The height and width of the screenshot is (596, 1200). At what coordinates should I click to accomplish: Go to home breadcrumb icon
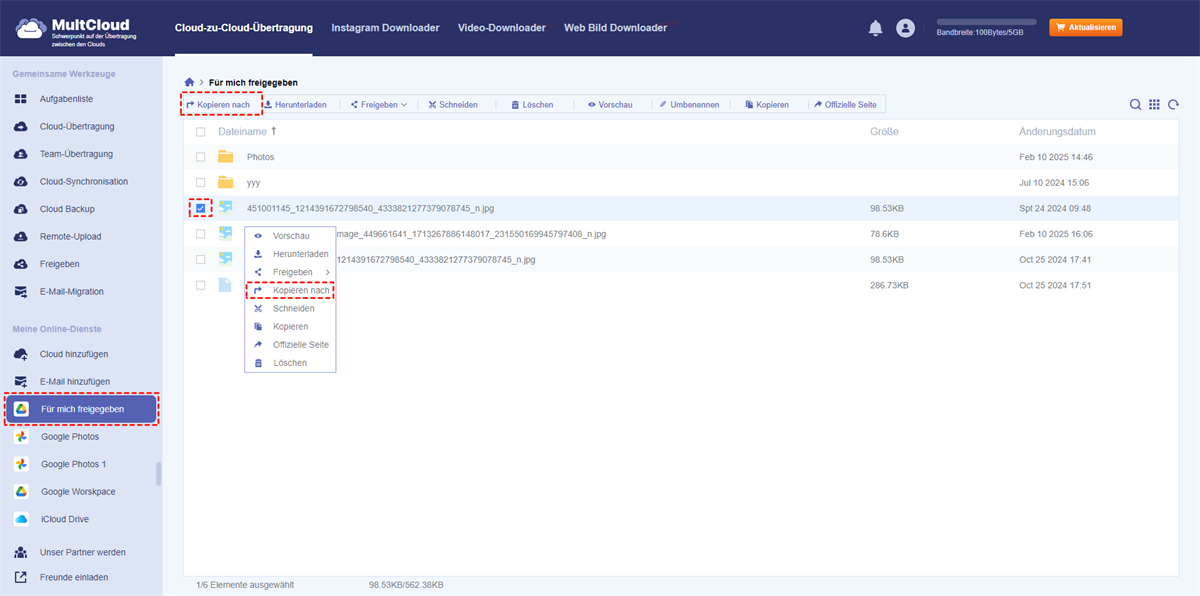(x=189, y=82)
